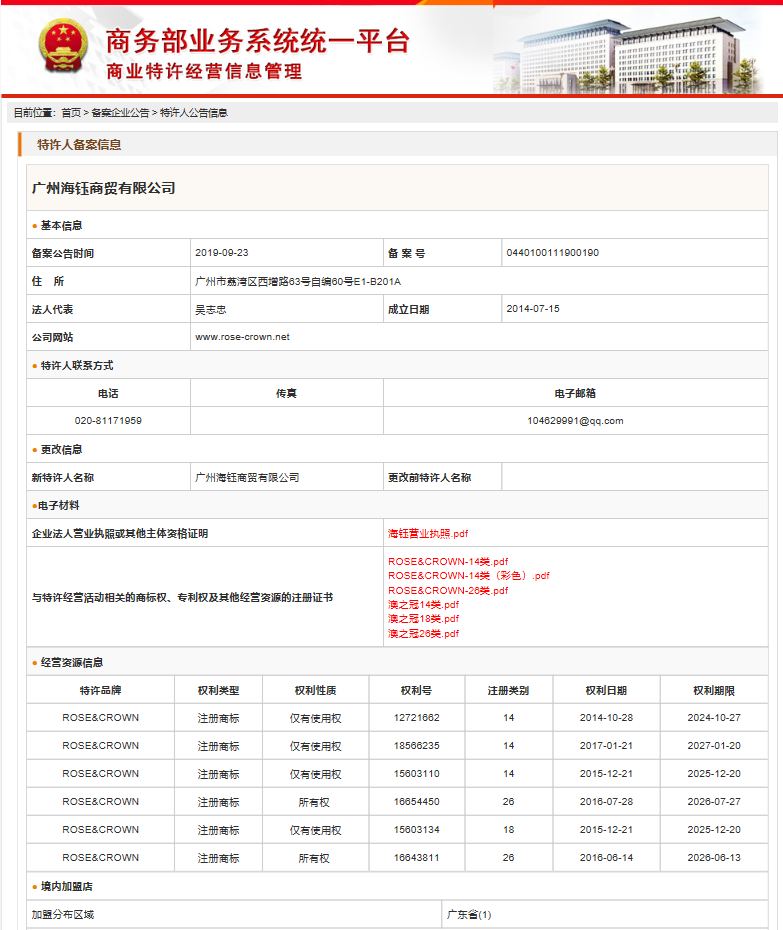Select right number 15603134 cell
Image resolution: width=783 pixels, height=930 pixels.
(416, 829)
